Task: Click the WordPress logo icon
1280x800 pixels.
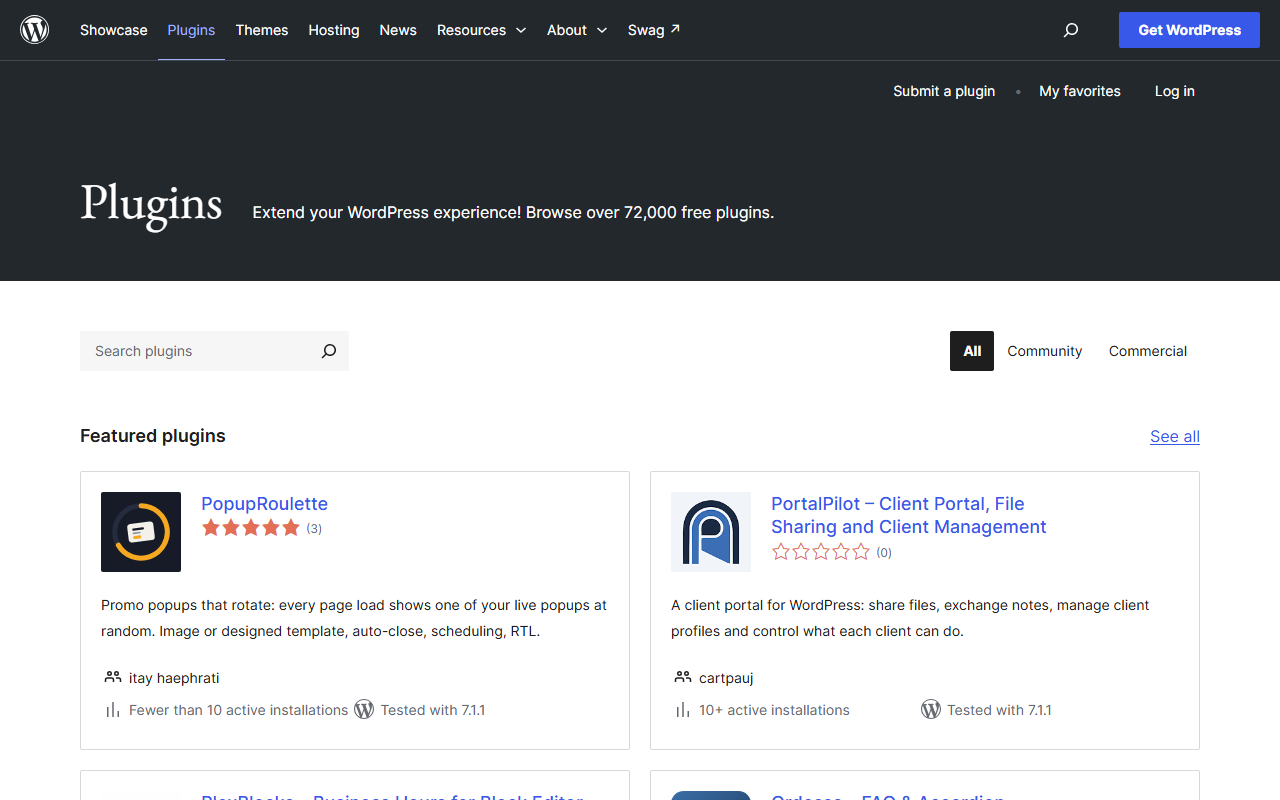Action: pos(35,30)
